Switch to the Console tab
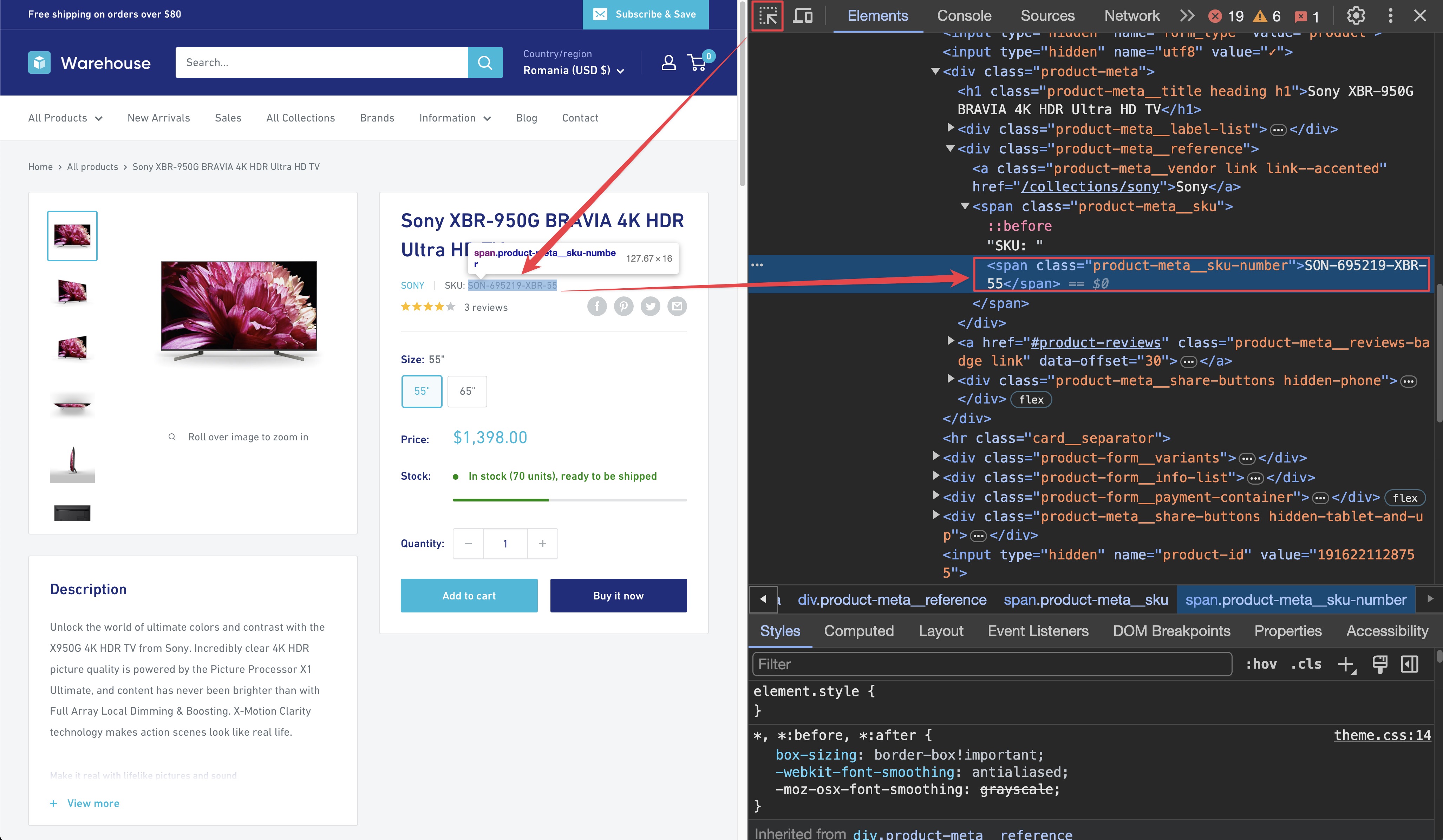 click(964, 15)
